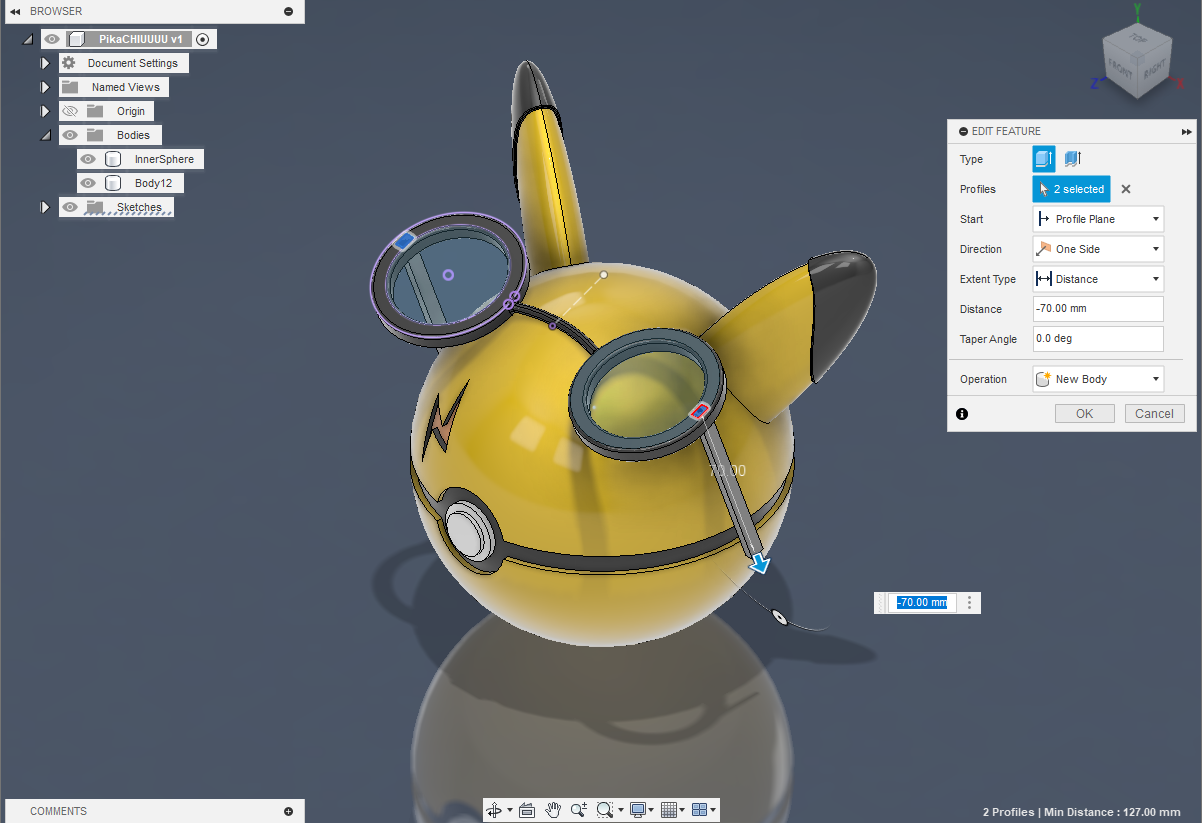The image size is (1202, 823).
Task: Click the info icon in Edit Feature
Action: (962, 413)
